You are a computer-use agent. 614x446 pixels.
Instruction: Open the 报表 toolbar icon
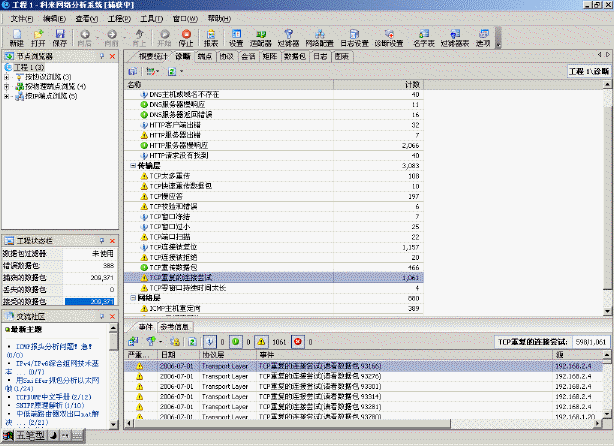(x=211, y=38)
